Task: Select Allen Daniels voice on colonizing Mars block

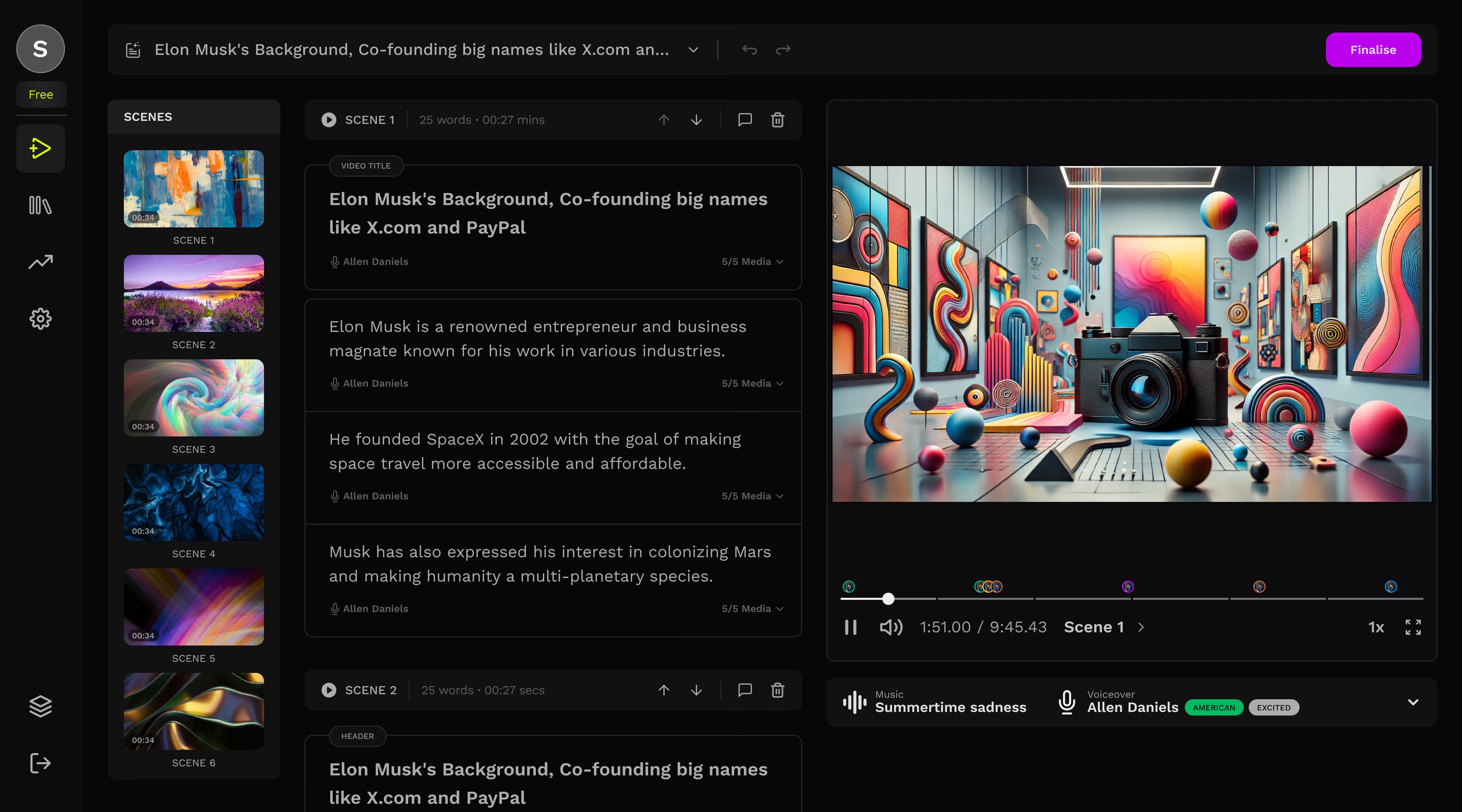Action: (369, 609)
